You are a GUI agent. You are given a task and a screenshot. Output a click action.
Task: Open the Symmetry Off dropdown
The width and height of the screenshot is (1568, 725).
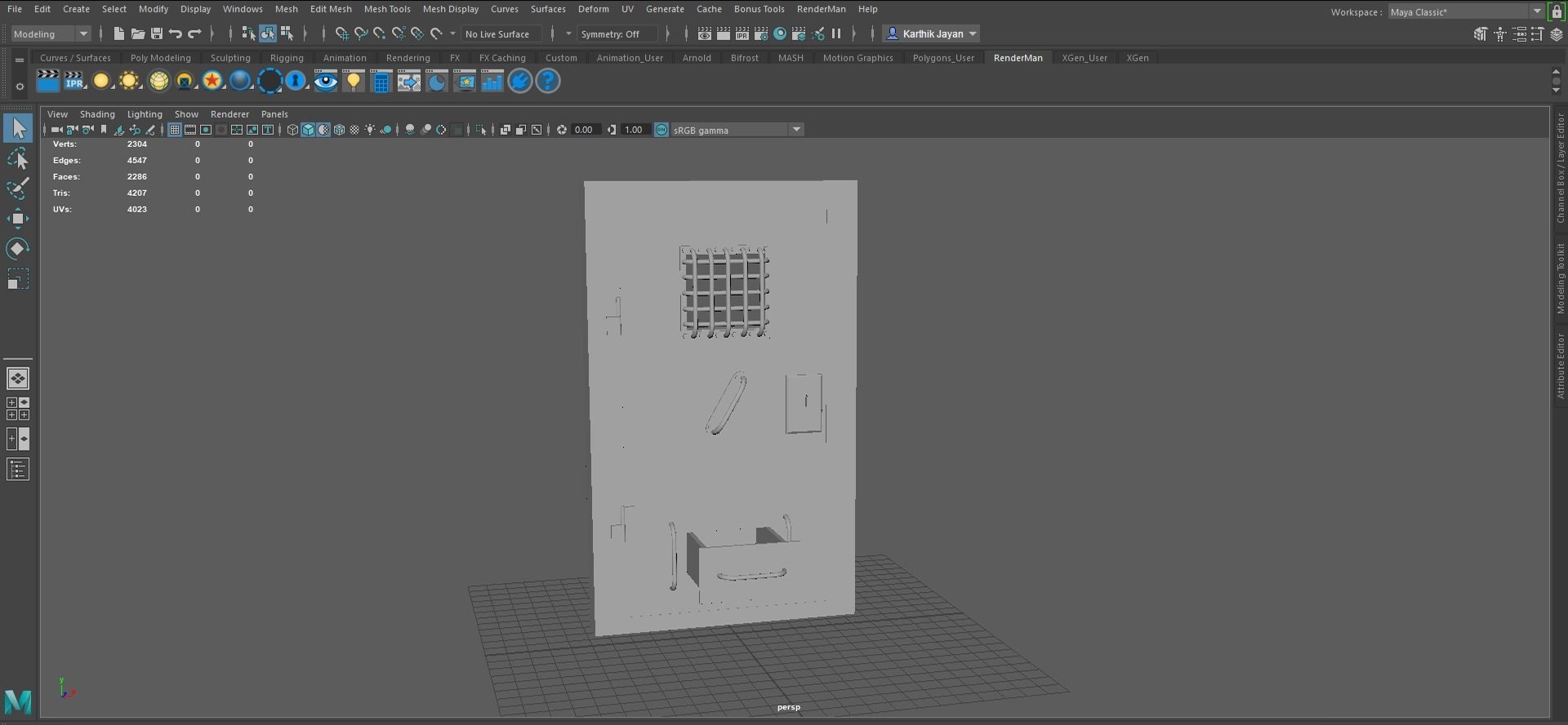pyautogui.click(x=617, y=33)
